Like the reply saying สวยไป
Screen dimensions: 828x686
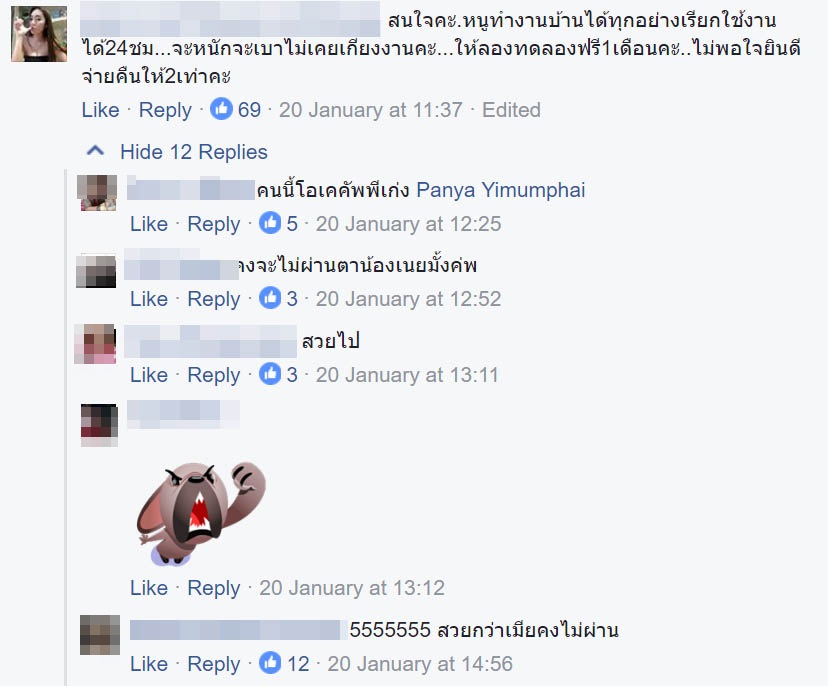click(x=149, y=375)
